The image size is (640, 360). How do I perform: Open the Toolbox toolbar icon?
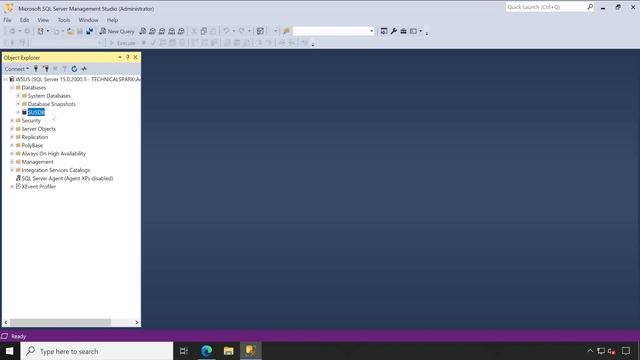point(403,31)
